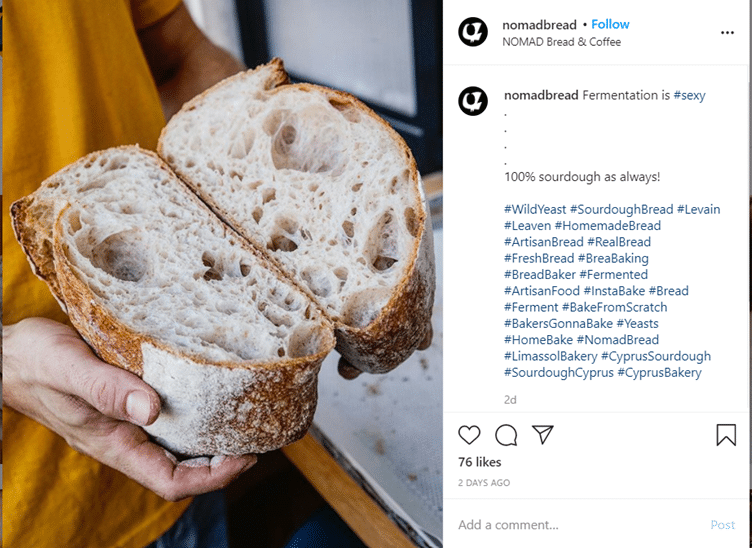The height and width of the screenshot is (548, 752).
Task: Open the 2d timestamp under caption
Action: (510, 400)
